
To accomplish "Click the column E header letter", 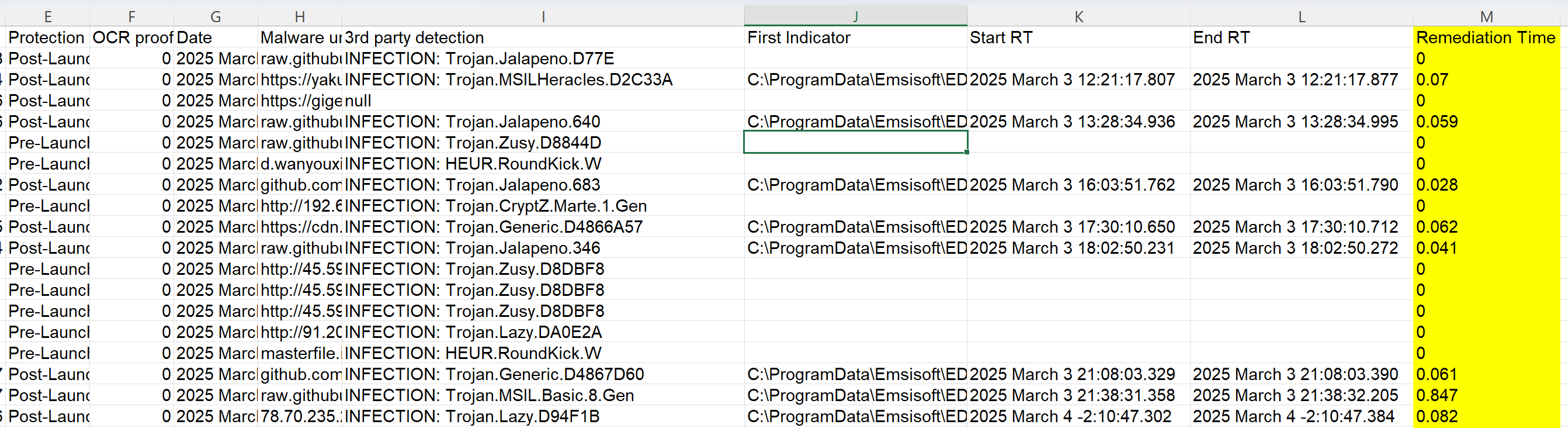I will [47, 16].
